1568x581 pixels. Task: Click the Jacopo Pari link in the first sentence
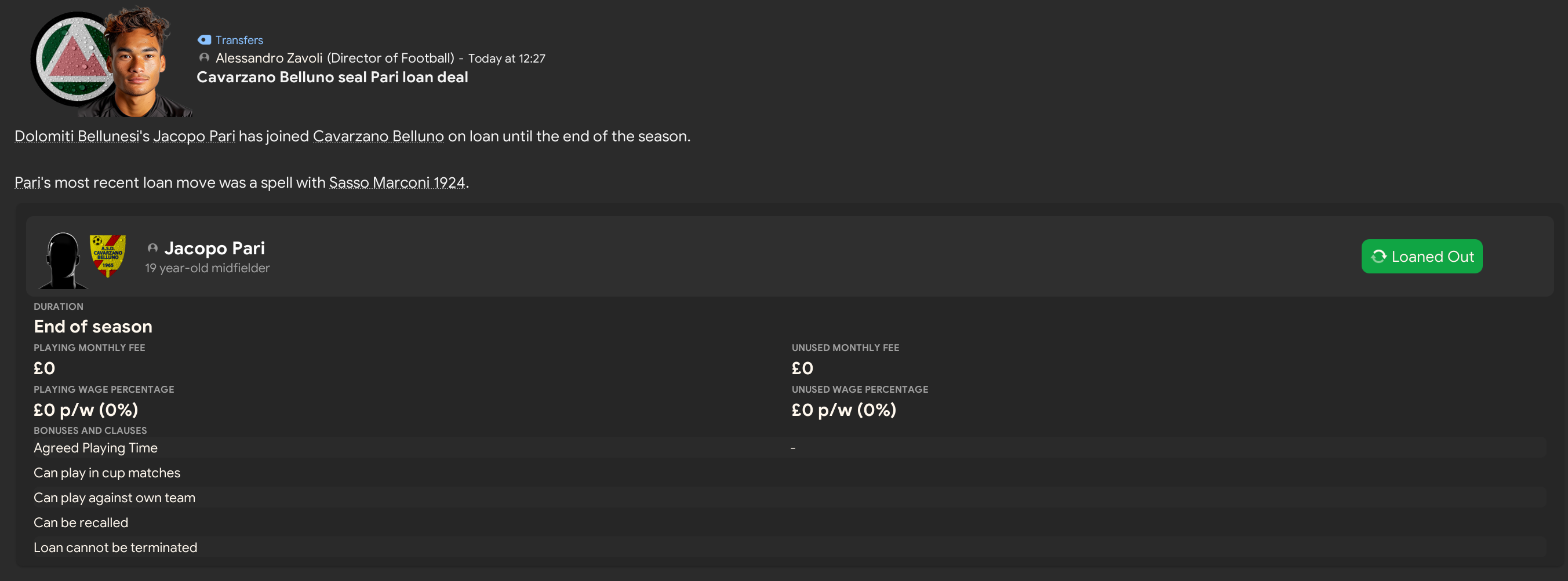194,136
